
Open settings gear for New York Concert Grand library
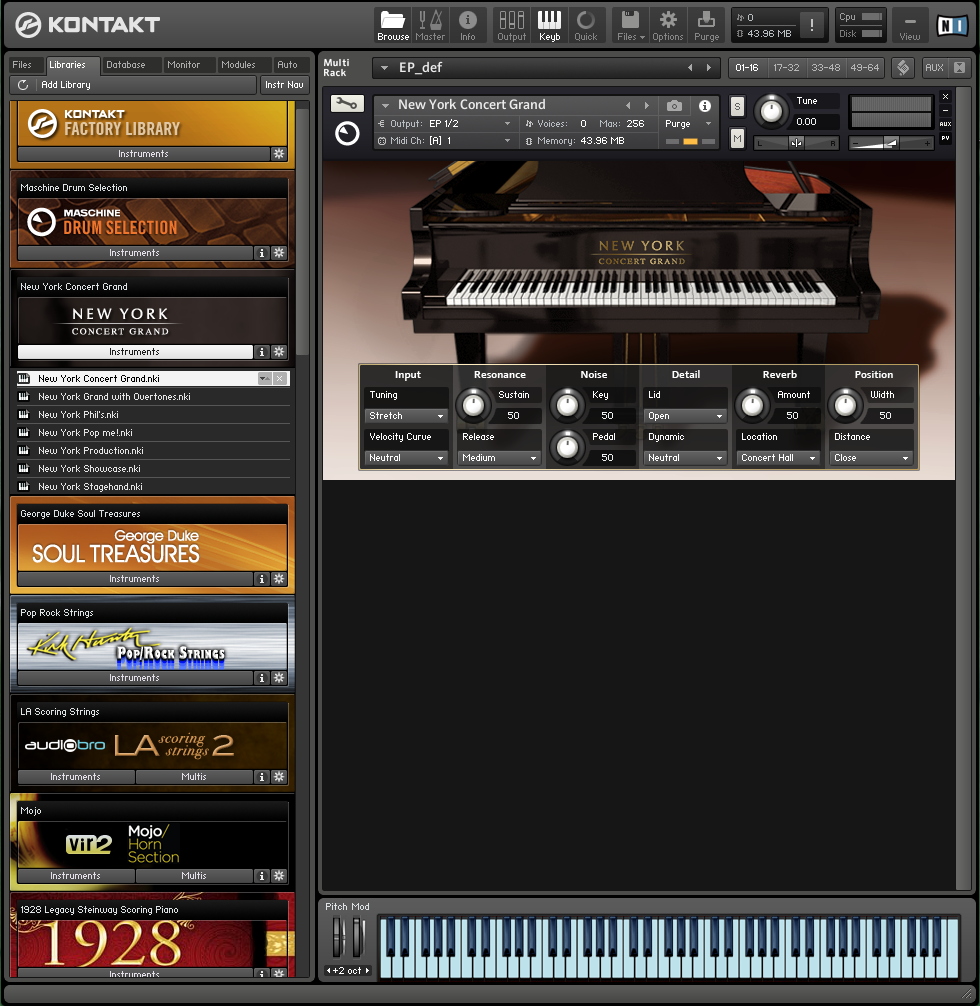(279, 352)
